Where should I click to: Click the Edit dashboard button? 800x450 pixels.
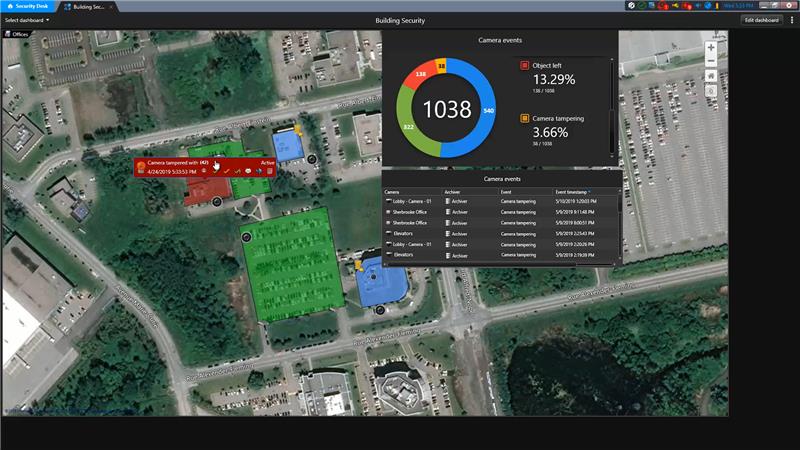pyautogui.click(x=761, y=20)
